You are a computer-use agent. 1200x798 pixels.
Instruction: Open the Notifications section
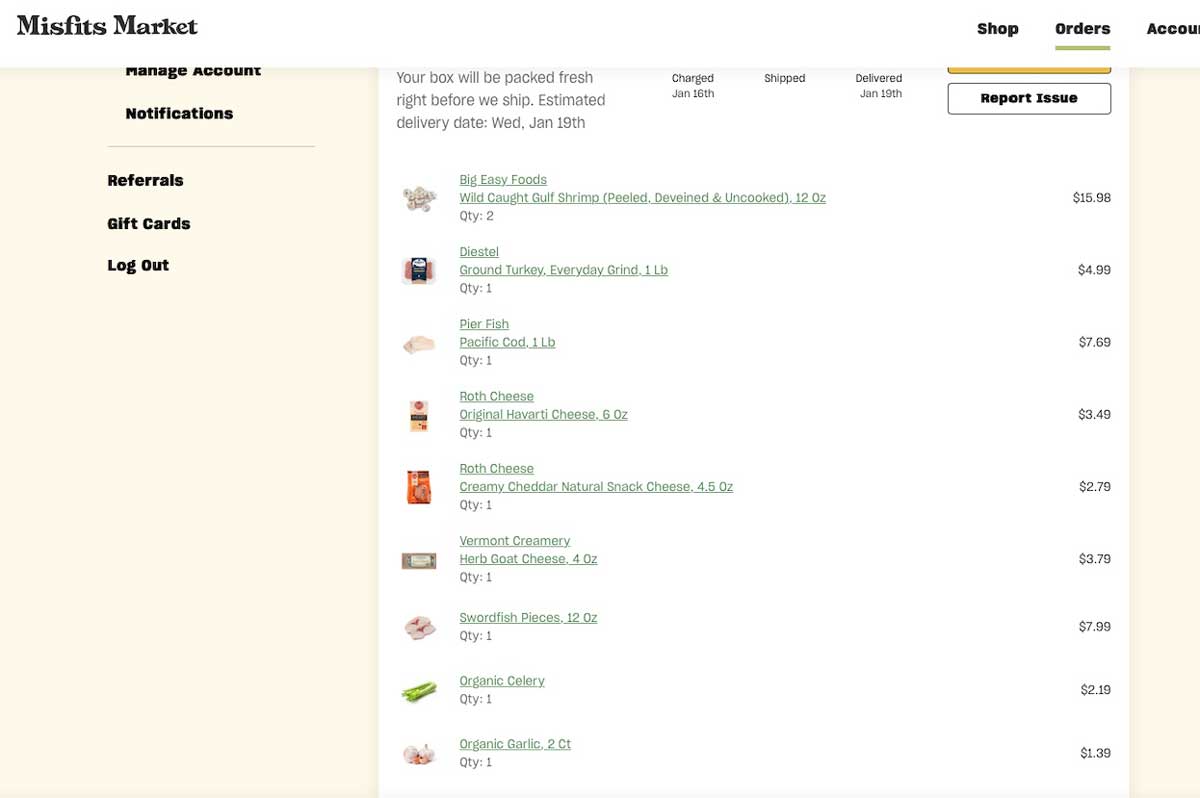click(x=179, y=113)
